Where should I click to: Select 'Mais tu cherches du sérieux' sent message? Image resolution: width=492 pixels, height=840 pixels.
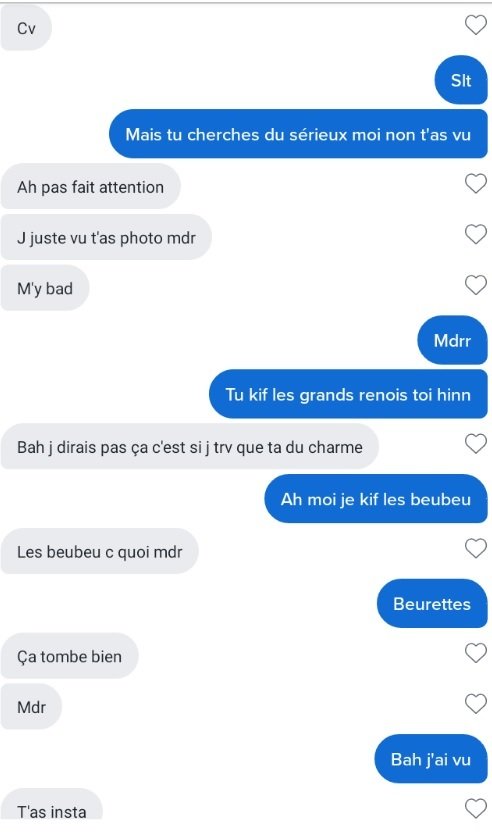point(299,134)
